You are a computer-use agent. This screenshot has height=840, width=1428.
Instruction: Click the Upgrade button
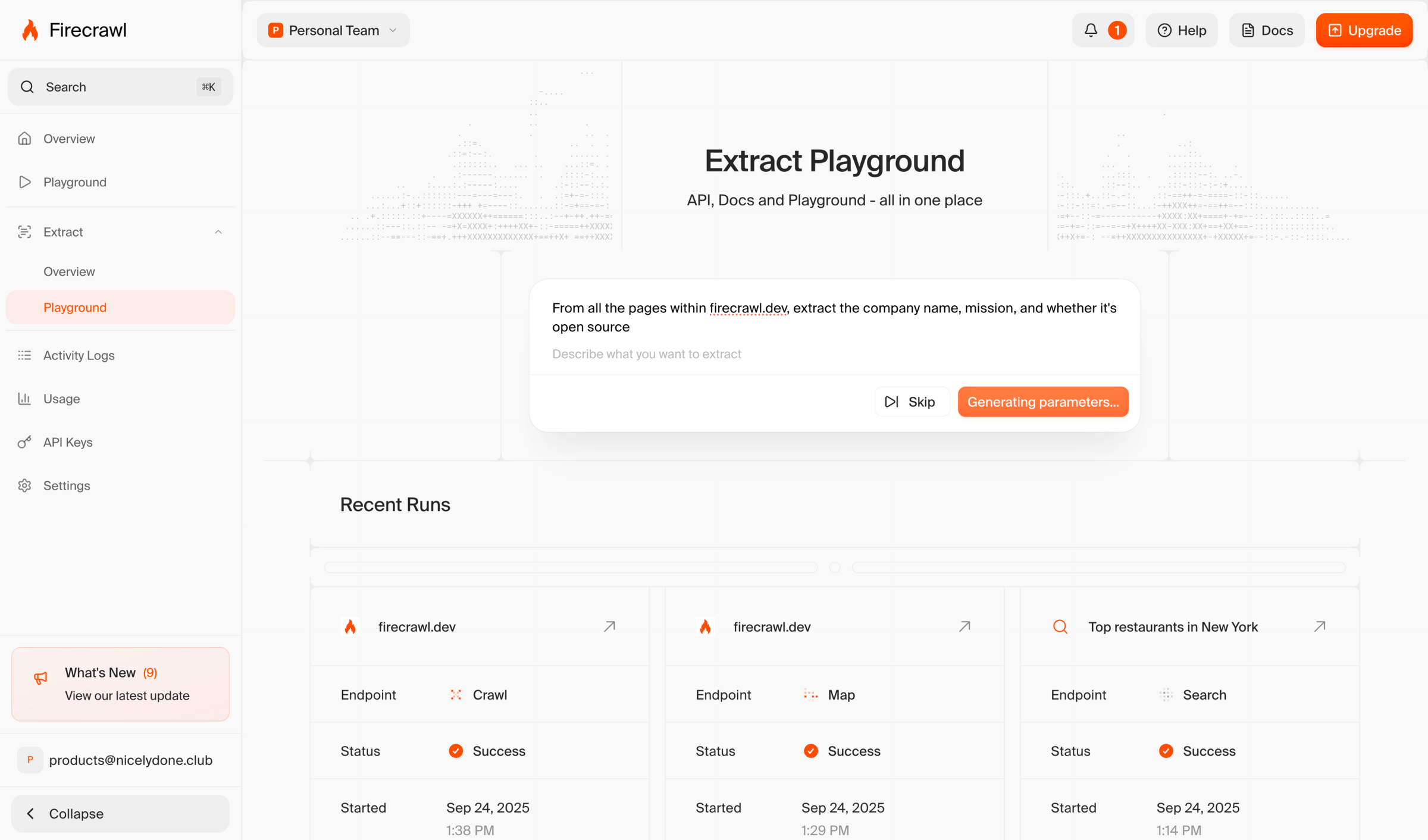[x=1364, y=30]
